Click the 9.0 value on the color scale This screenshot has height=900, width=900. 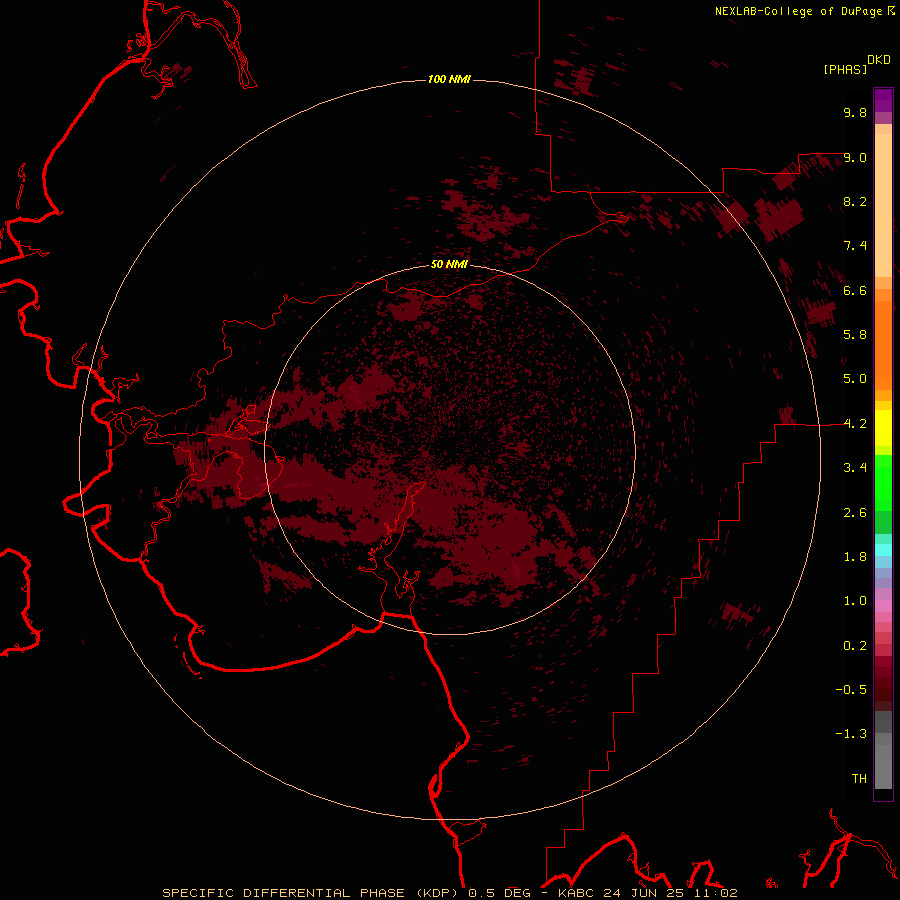855,157
